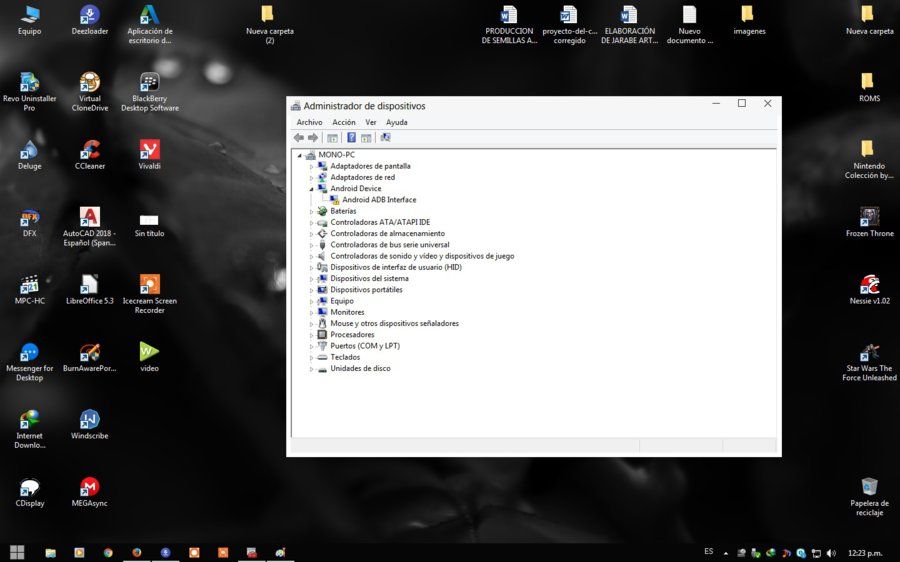Viewport: 900px width, 562px height.
Task: Open the Acción menu
Action: pyautogui.click(x=344, y=122)
